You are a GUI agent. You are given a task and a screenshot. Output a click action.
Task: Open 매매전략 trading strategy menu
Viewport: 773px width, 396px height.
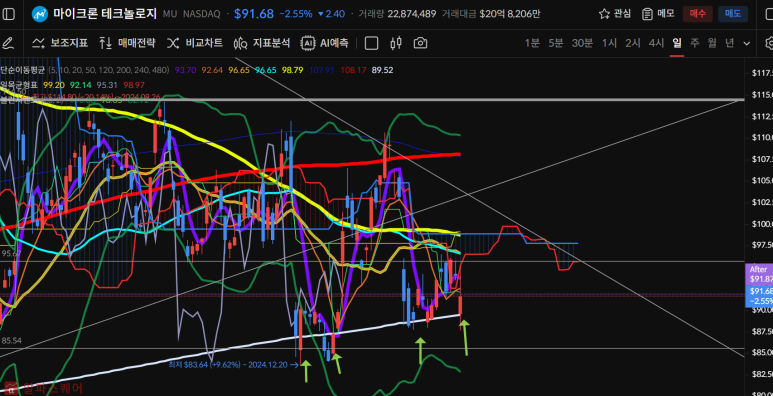pos(127,43)
